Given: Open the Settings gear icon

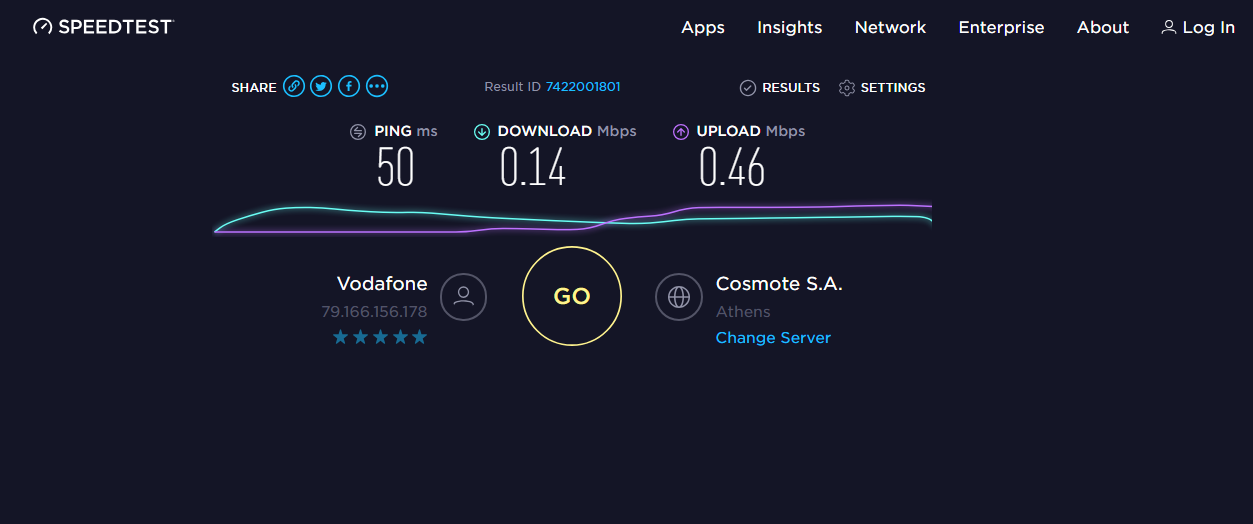Looking at the screenshot, I should pos(847,88).
